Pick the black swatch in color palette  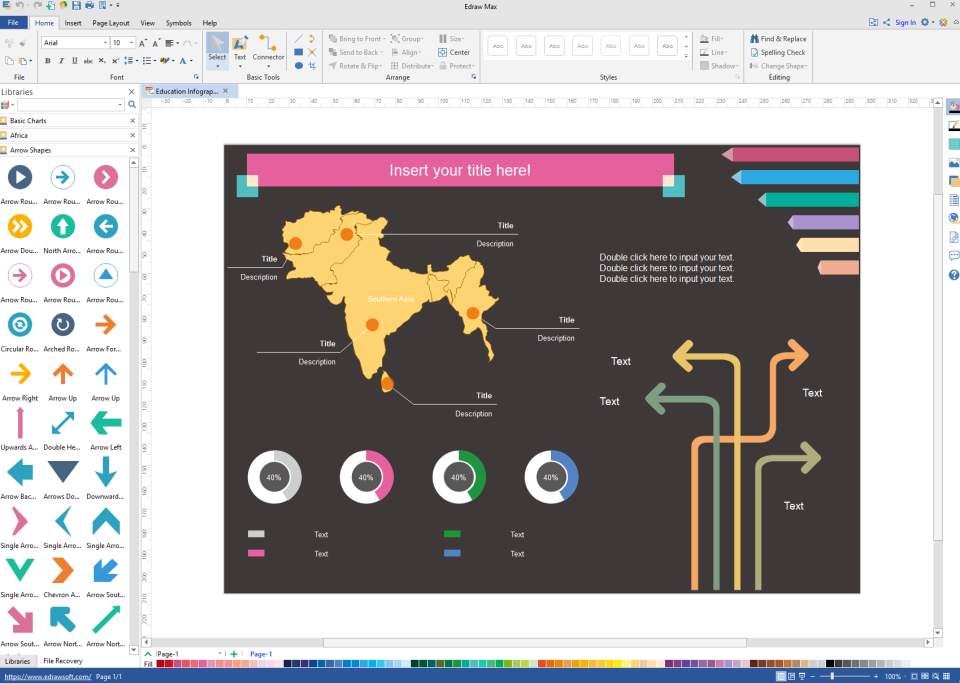coord(830,663)
